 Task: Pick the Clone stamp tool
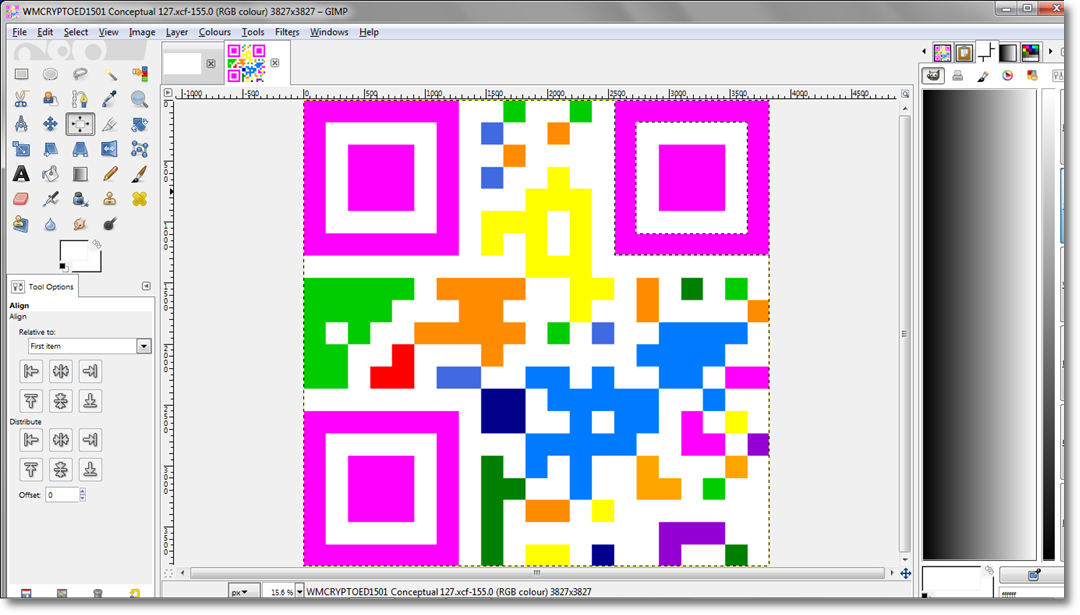110,199
